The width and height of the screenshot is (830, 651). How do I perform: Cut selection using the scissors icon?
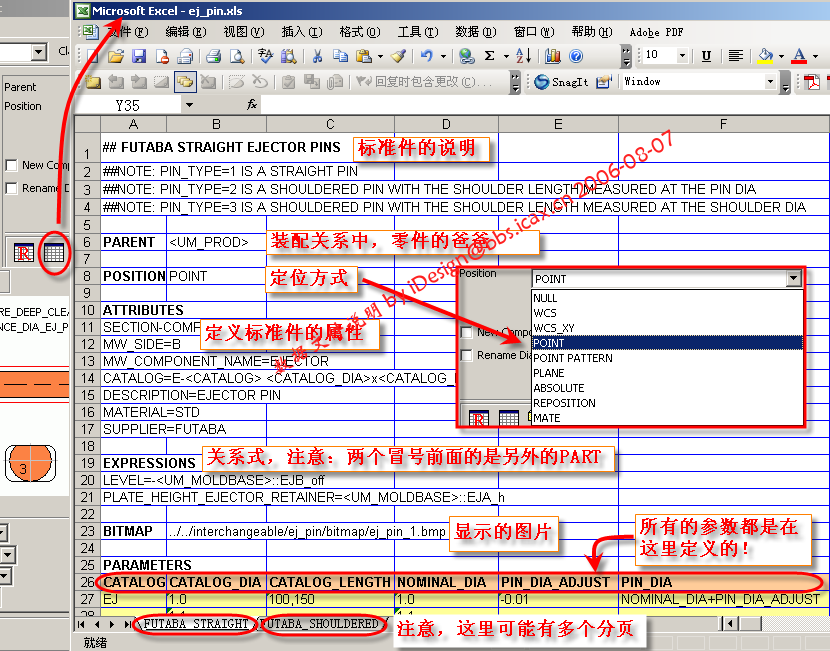[317, 56]
